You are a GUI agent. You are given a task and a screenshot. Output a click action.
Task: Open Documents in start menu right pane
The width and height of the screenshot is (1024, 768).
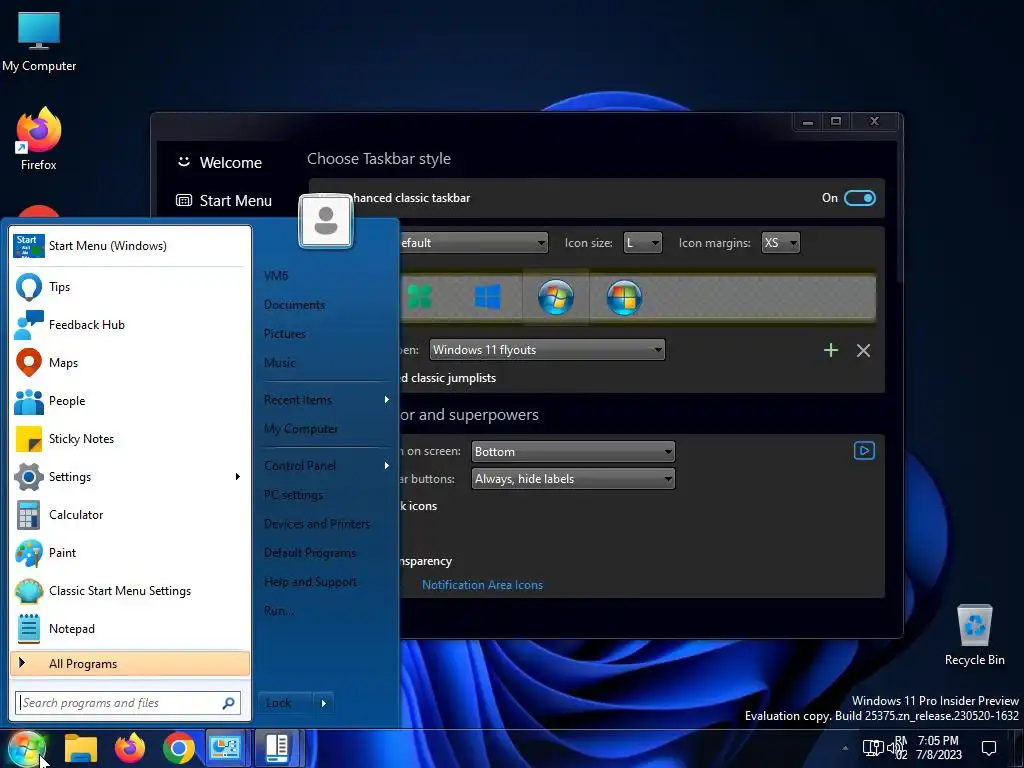295,305
